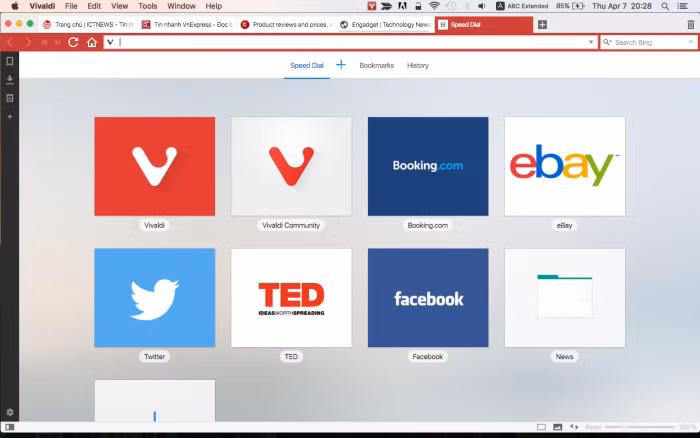The image size is (700, 438).
Task: Toggle image loading in status bar
Action: click(558, 427)
